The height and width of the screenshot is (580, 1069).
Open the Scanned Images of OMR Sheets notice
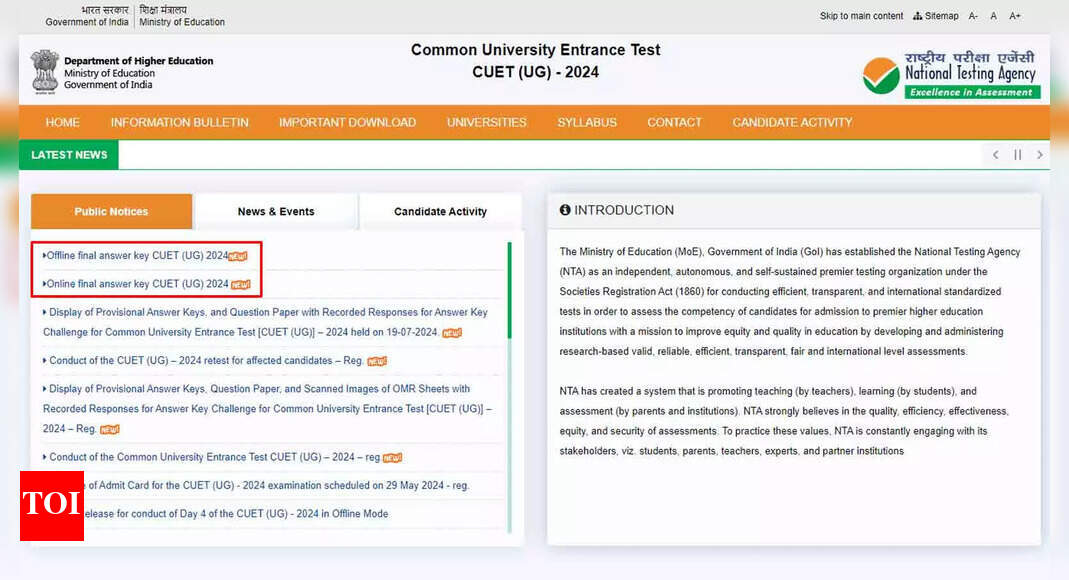coord(267,408)
